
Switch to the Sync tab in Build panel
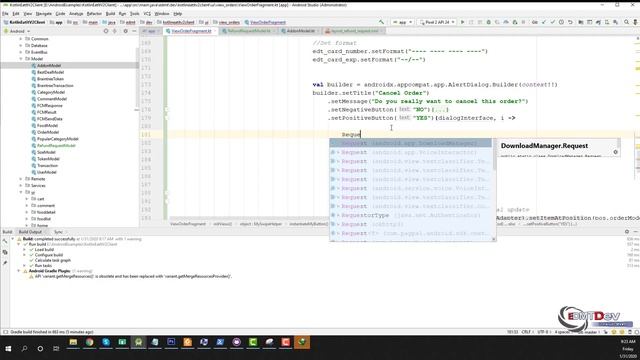click(x=58, y=232)
